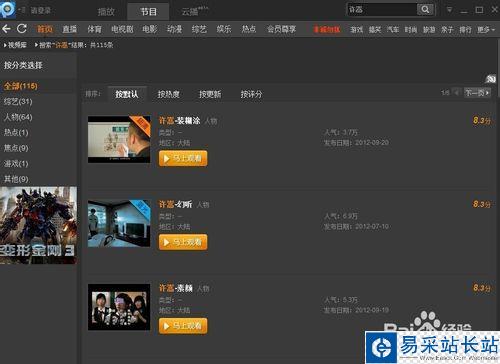Focus the search input field
This screenshot has height=364, width=500.
pos(382,9)
